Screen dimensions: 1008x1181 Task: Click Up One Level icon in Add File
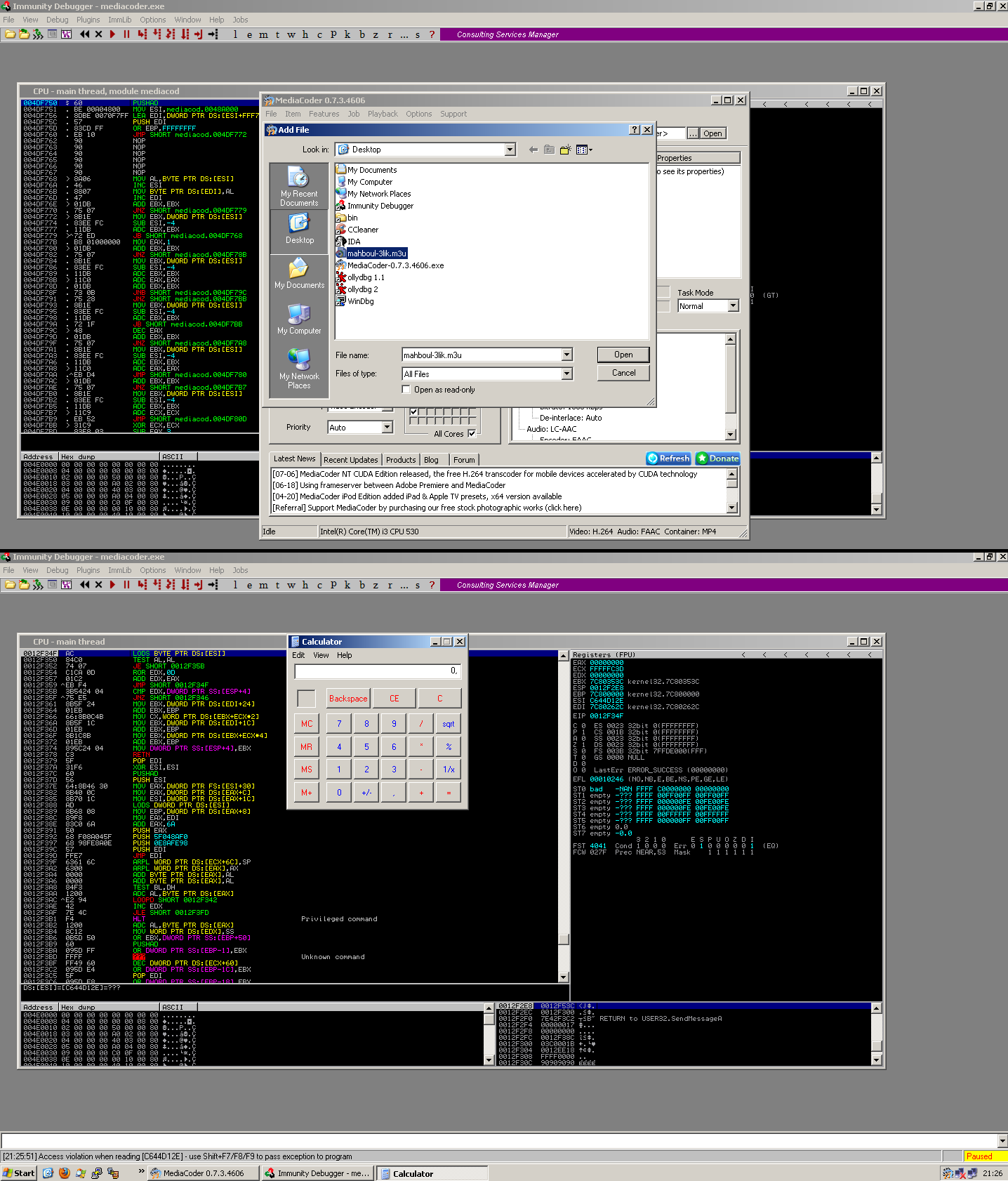point(549,150)
